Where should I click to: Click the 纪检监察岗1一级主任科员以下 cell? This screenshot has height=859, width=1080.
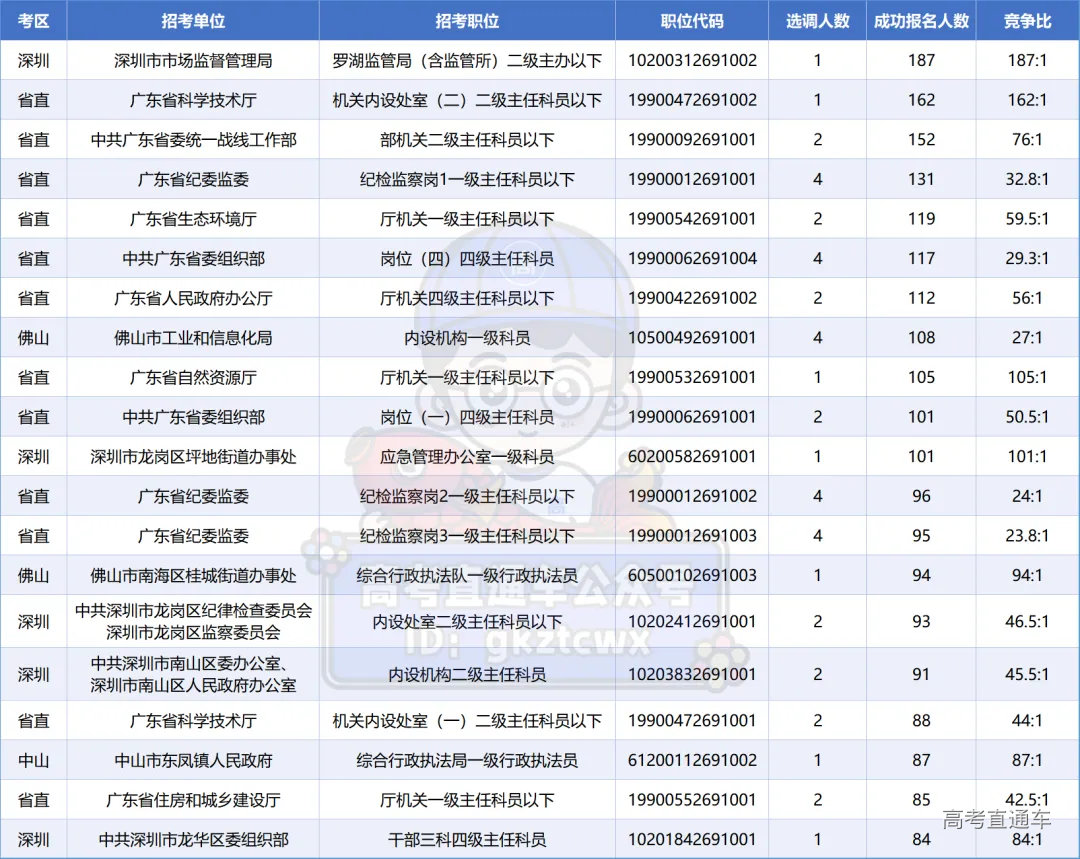467,180
